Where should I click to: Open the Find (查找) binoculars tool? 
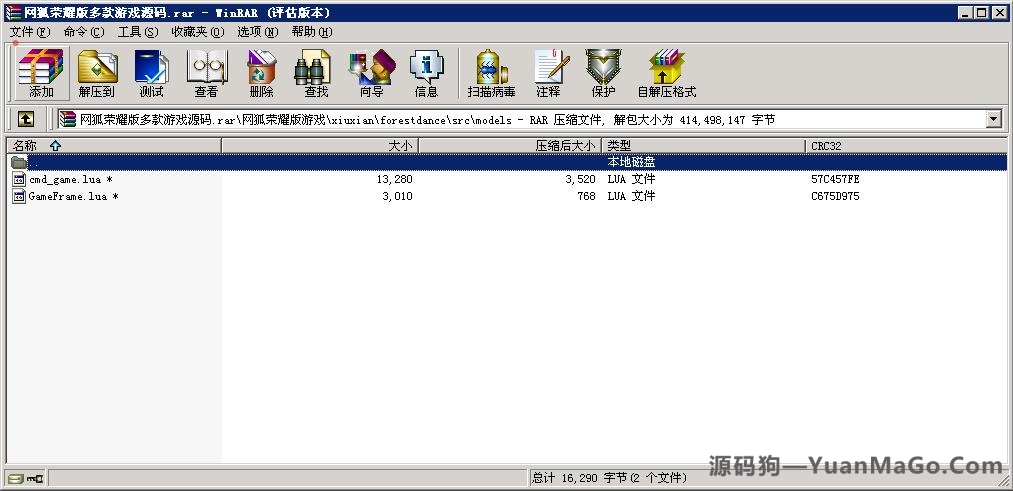point(316,74)
